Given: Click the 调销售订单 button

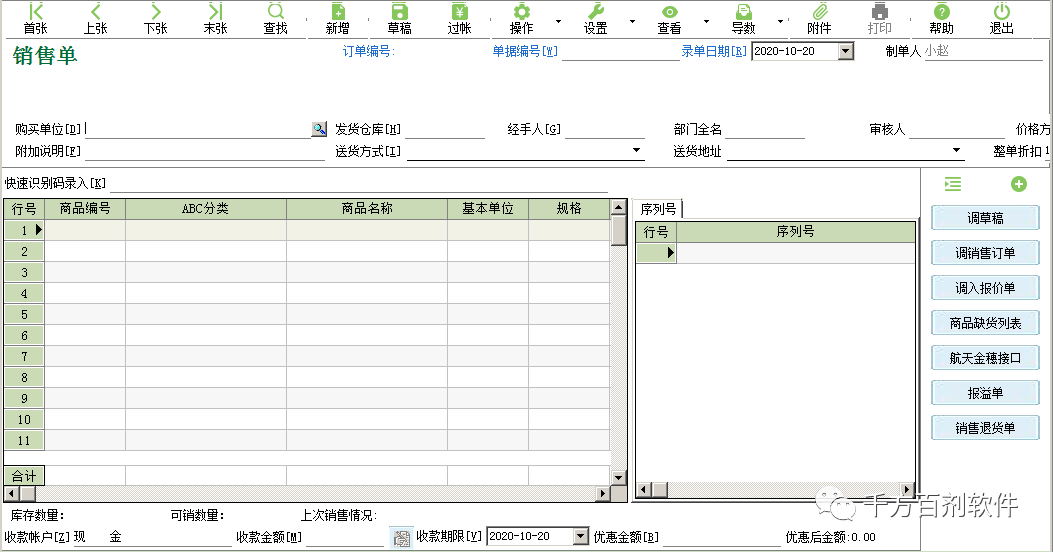Looking at the screenshot, I should (985, 253).
